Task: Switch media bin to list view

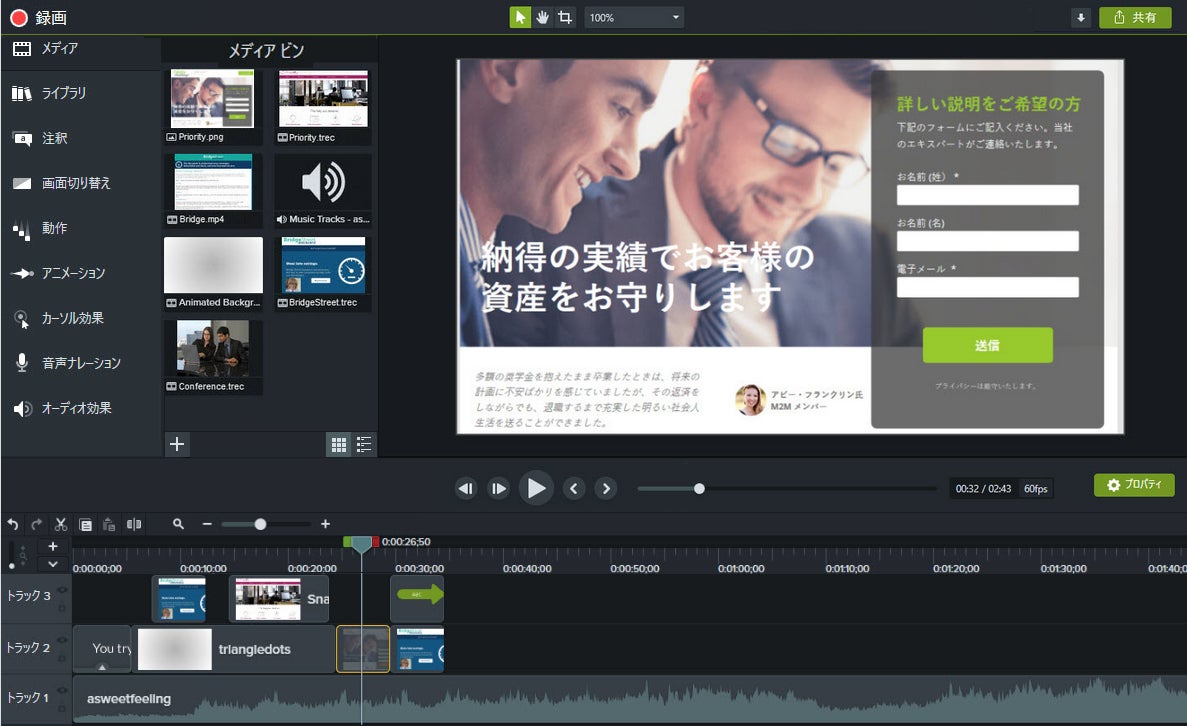Action: 364,444
